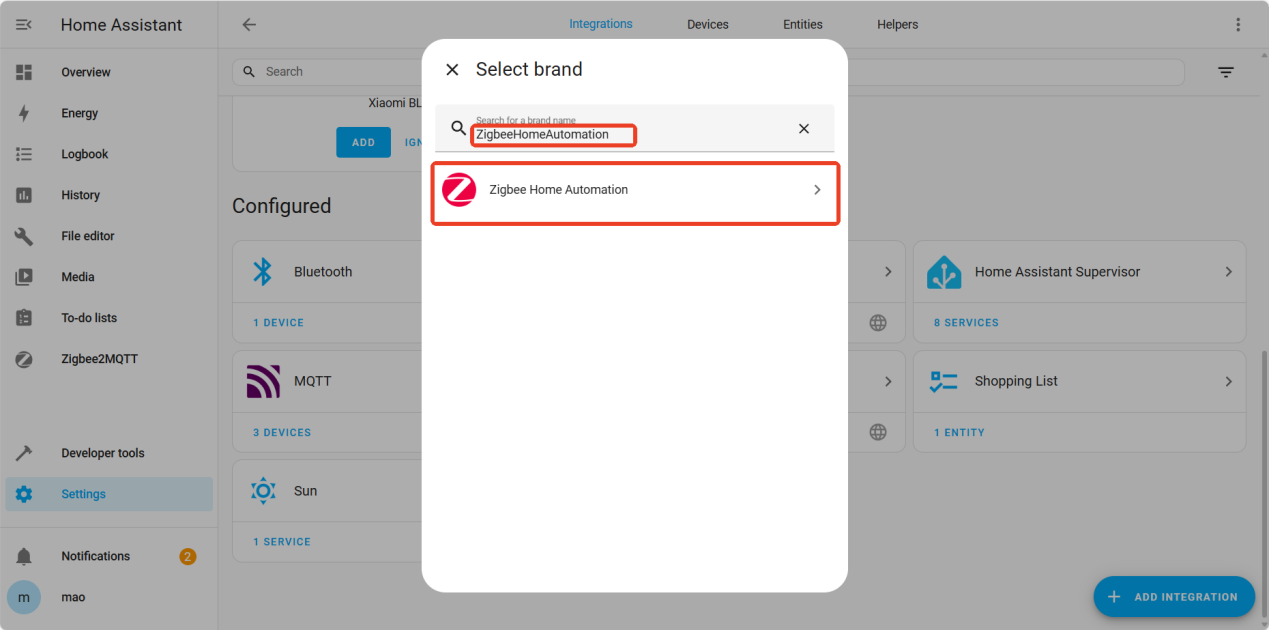Open Developer tools via the hammer icon
The height and width of the screenshot is (630, 1269).
click(x=24, y=453)
